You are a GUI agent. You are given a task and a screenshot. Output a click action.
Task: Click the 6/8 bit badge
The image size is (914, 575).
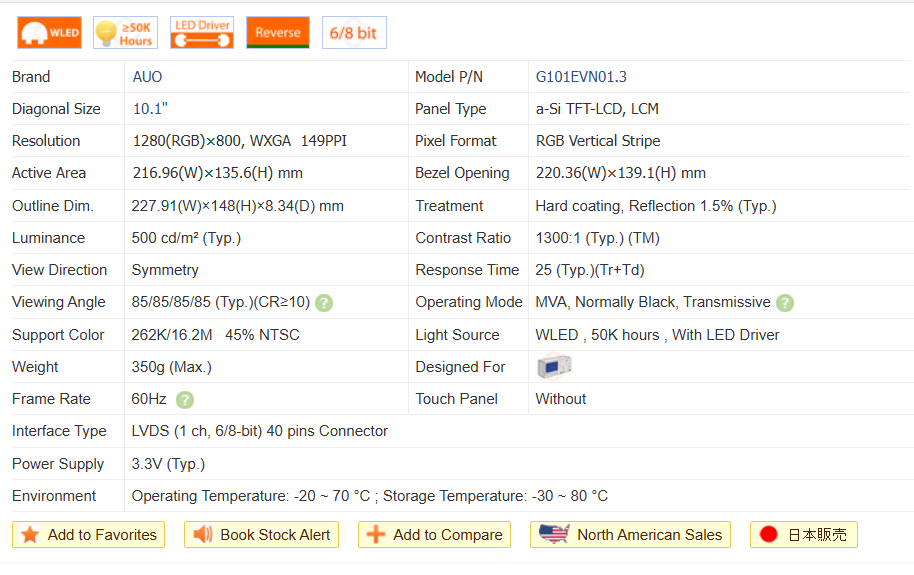(x=353, y=33)
